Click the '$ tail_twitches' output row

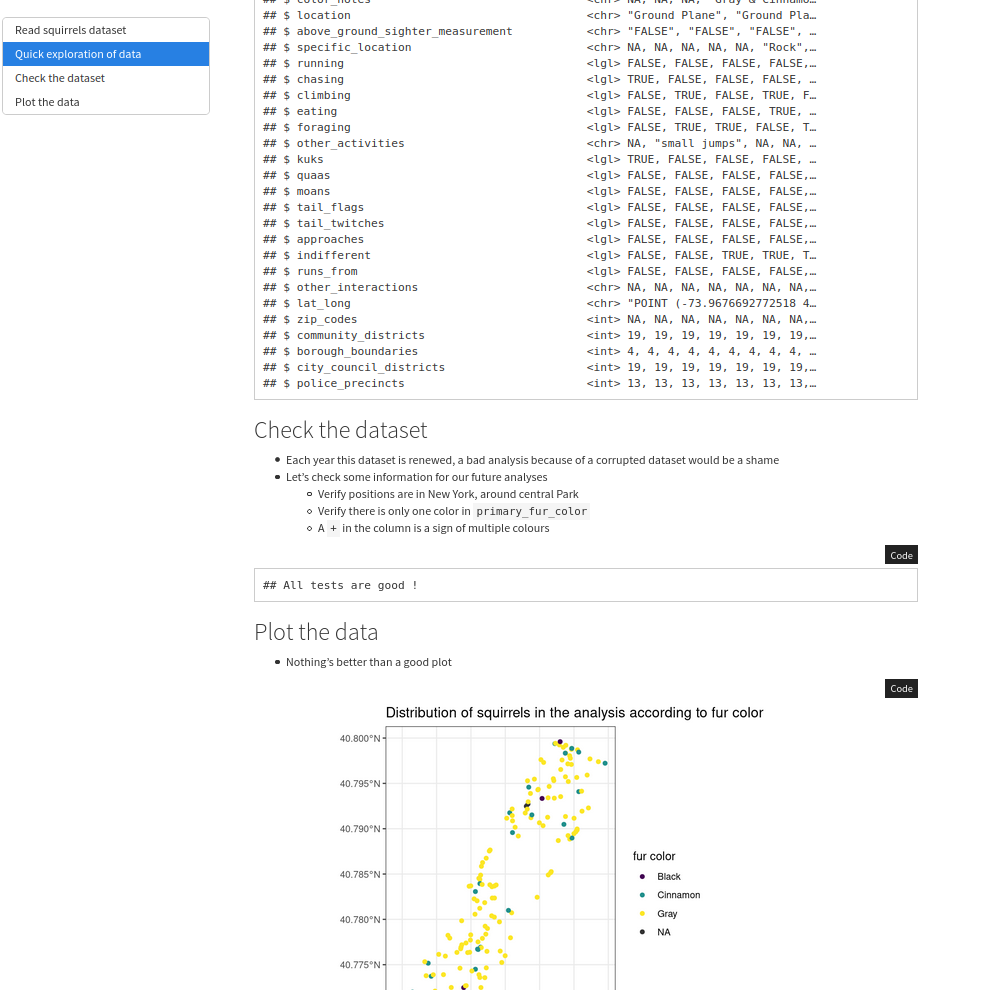(x=540, y=224)
